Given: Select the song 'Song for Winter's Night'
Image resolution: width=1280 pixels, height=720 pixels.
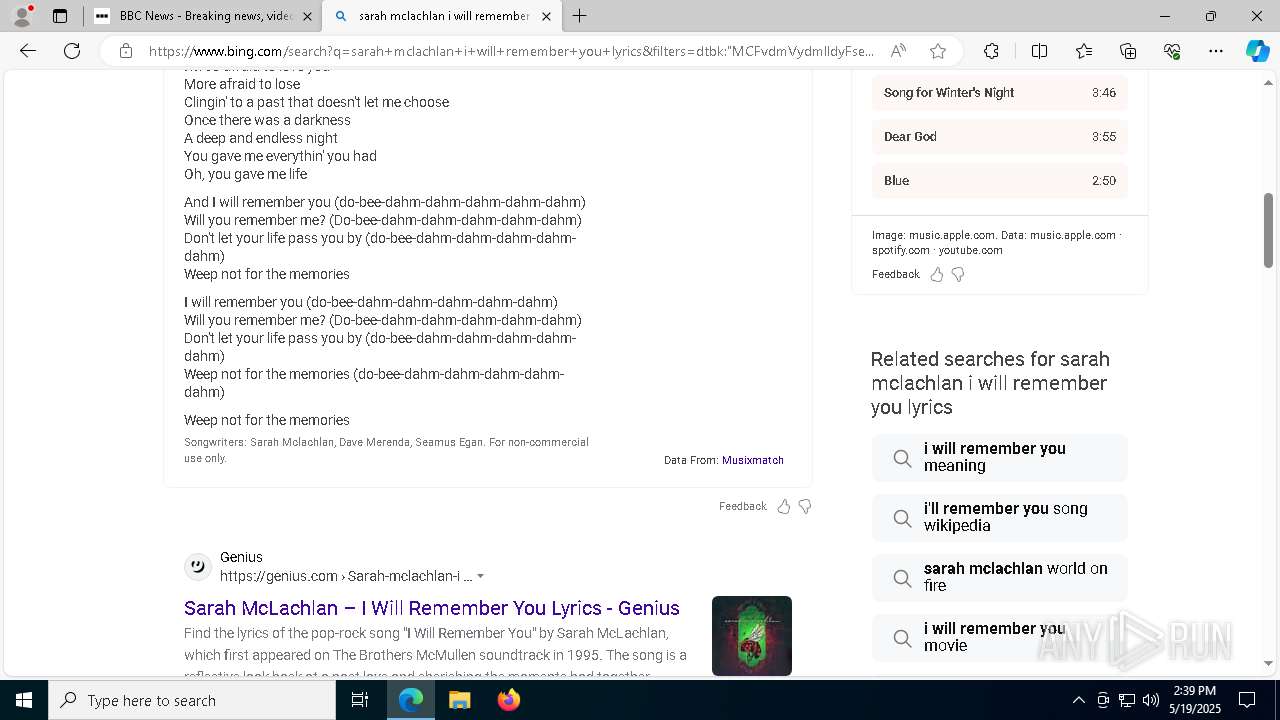Looking at the screenshot, I should (999, 92).
